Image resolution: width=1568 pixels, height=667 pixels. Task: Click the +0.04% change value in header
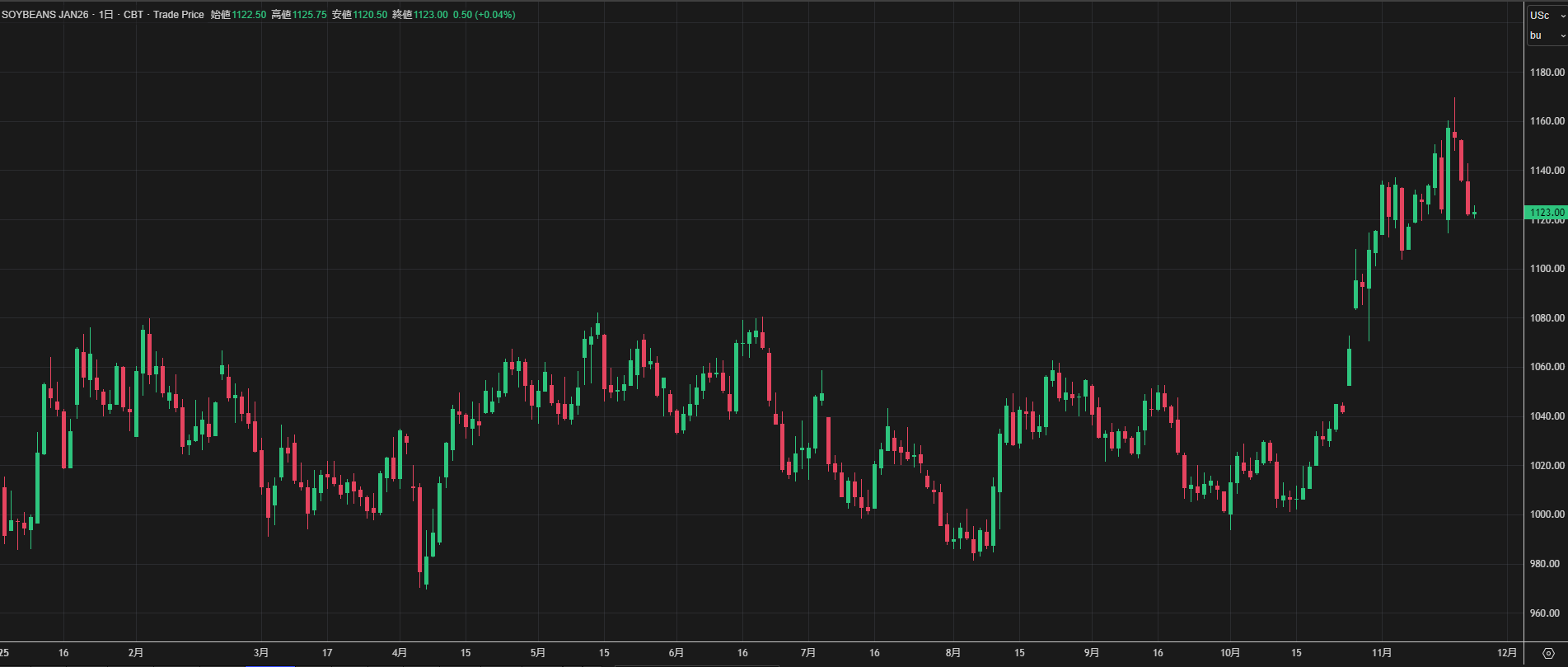(x=496, y=15)
